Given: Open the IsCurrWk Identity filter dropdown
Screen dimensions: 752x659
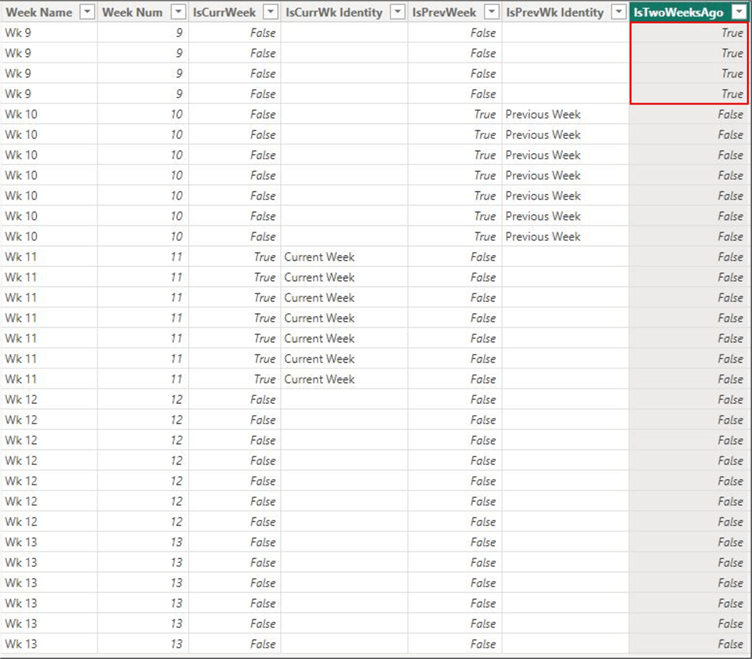Looking at the screenshot, I should [398, 12].
